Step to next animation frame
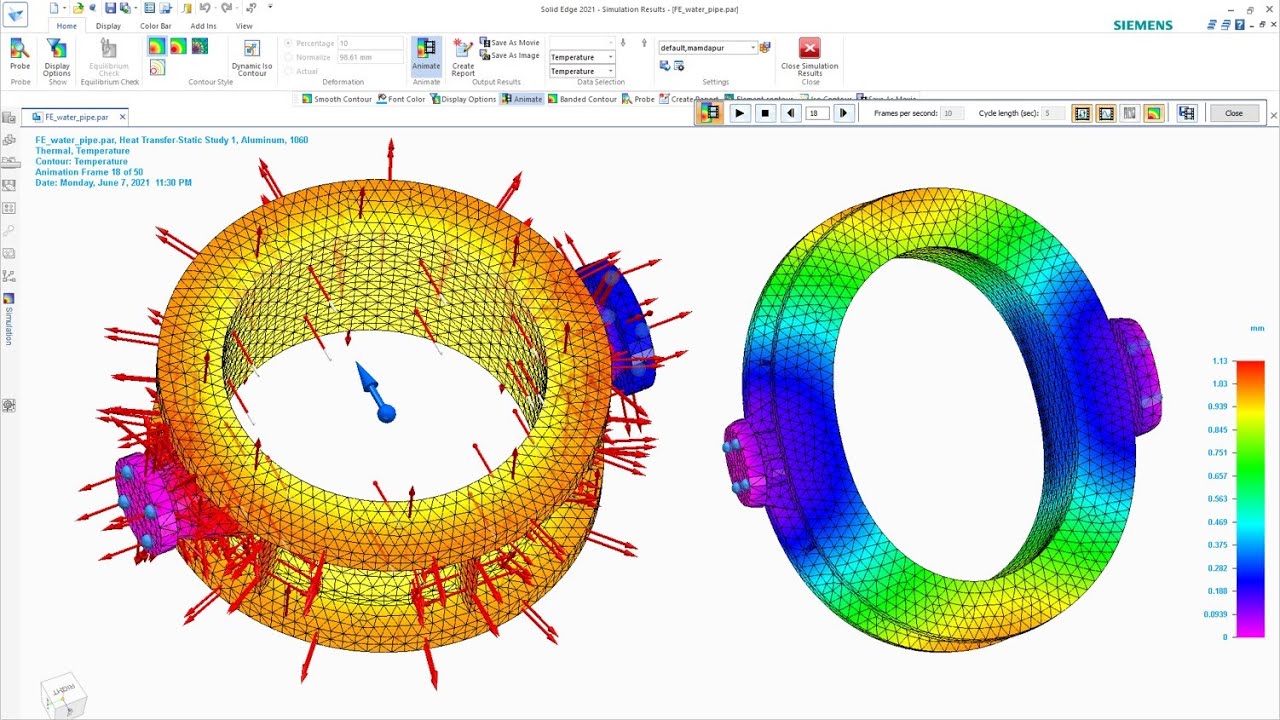This screenshot has height=720, width=1280. (844, 113)
